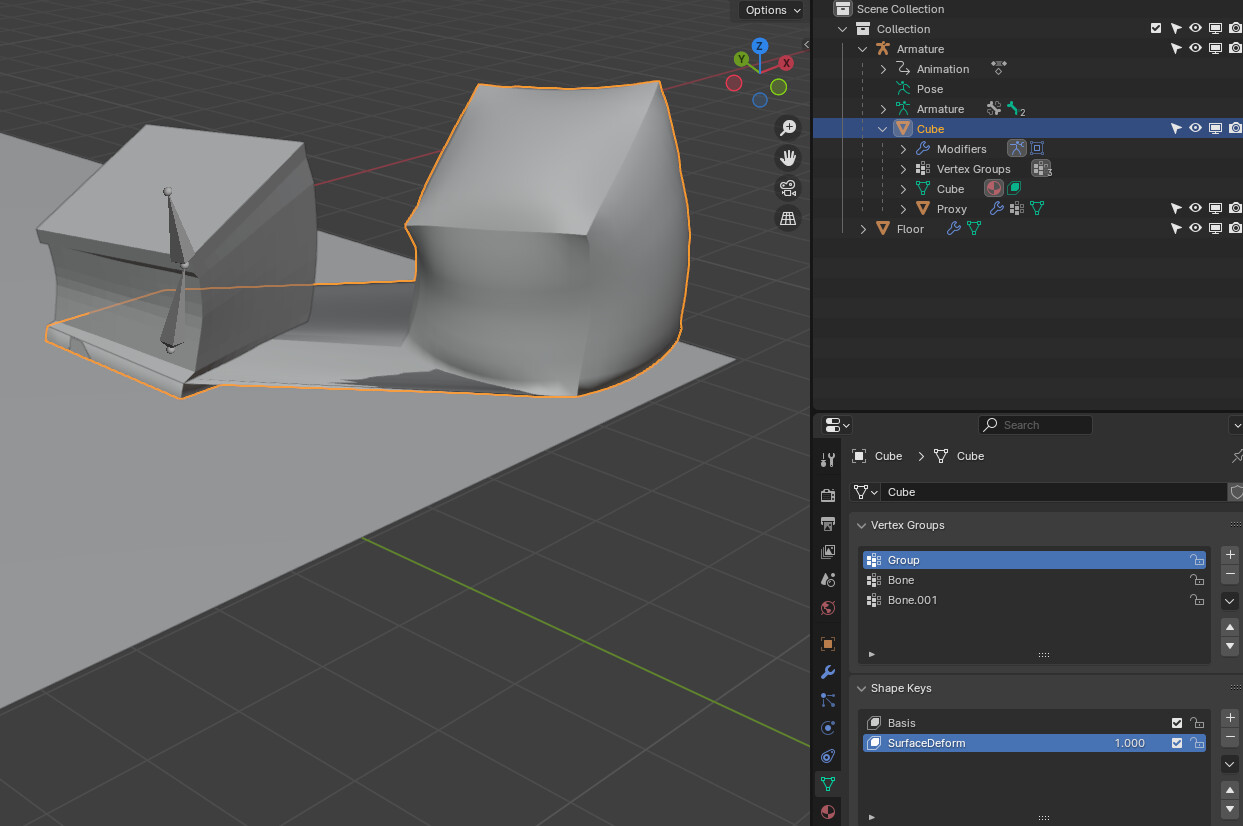1243x826 pixels.
Task: Move shape key down in list
Action: (x=1231, y=809)
